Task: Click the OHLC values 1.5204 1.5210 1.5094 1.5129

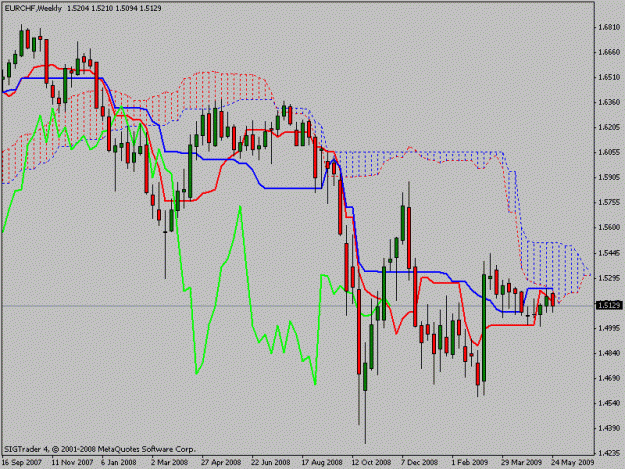Action: (114, 8)
